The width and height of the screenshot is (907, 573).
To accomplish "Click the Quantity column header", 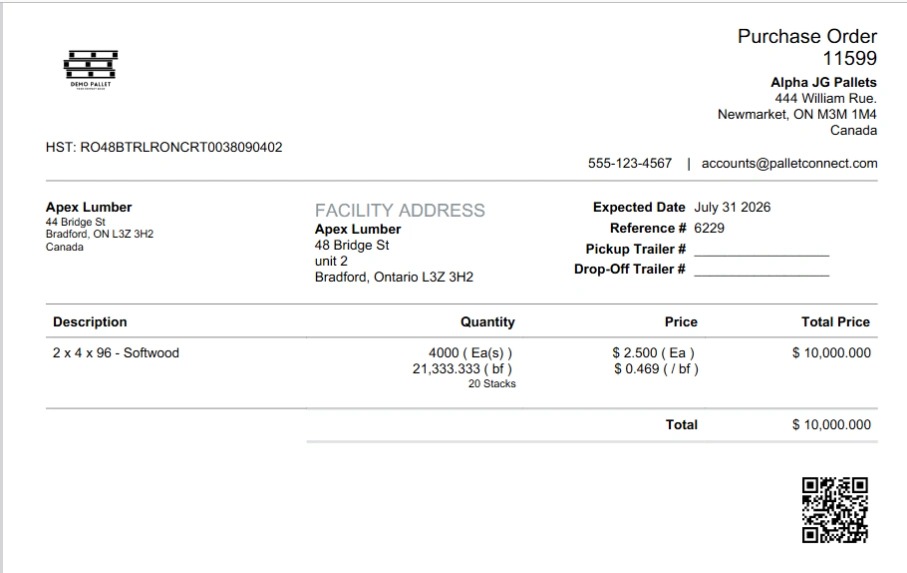I will click(487, 322).
